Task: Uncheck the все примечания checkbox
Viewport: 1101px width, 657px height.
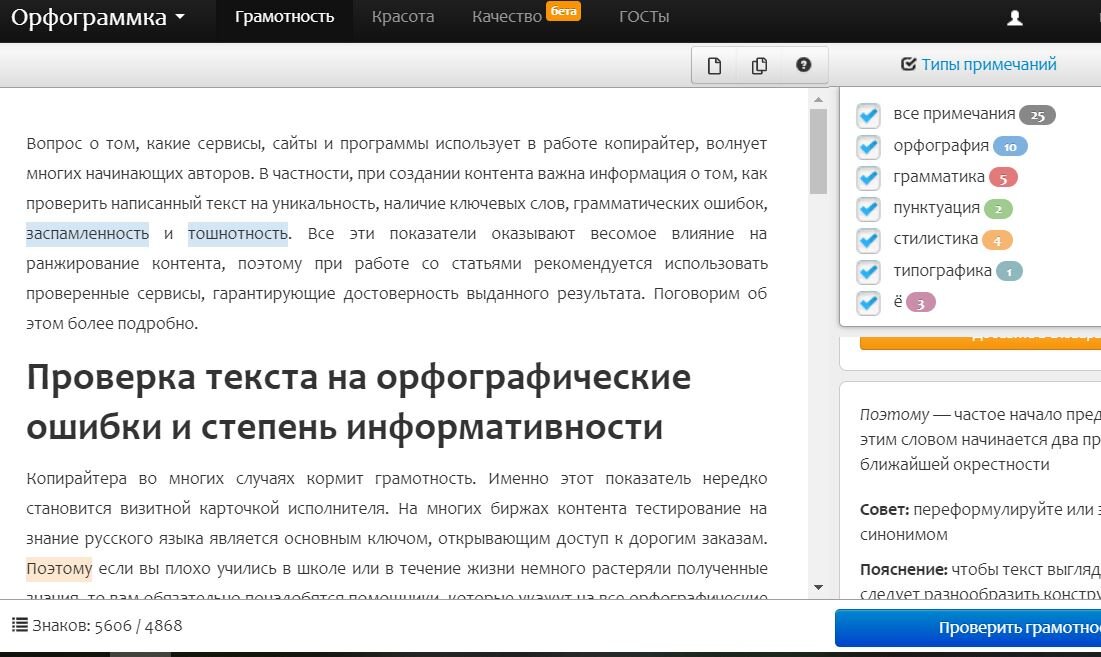Action: [869, 115]
